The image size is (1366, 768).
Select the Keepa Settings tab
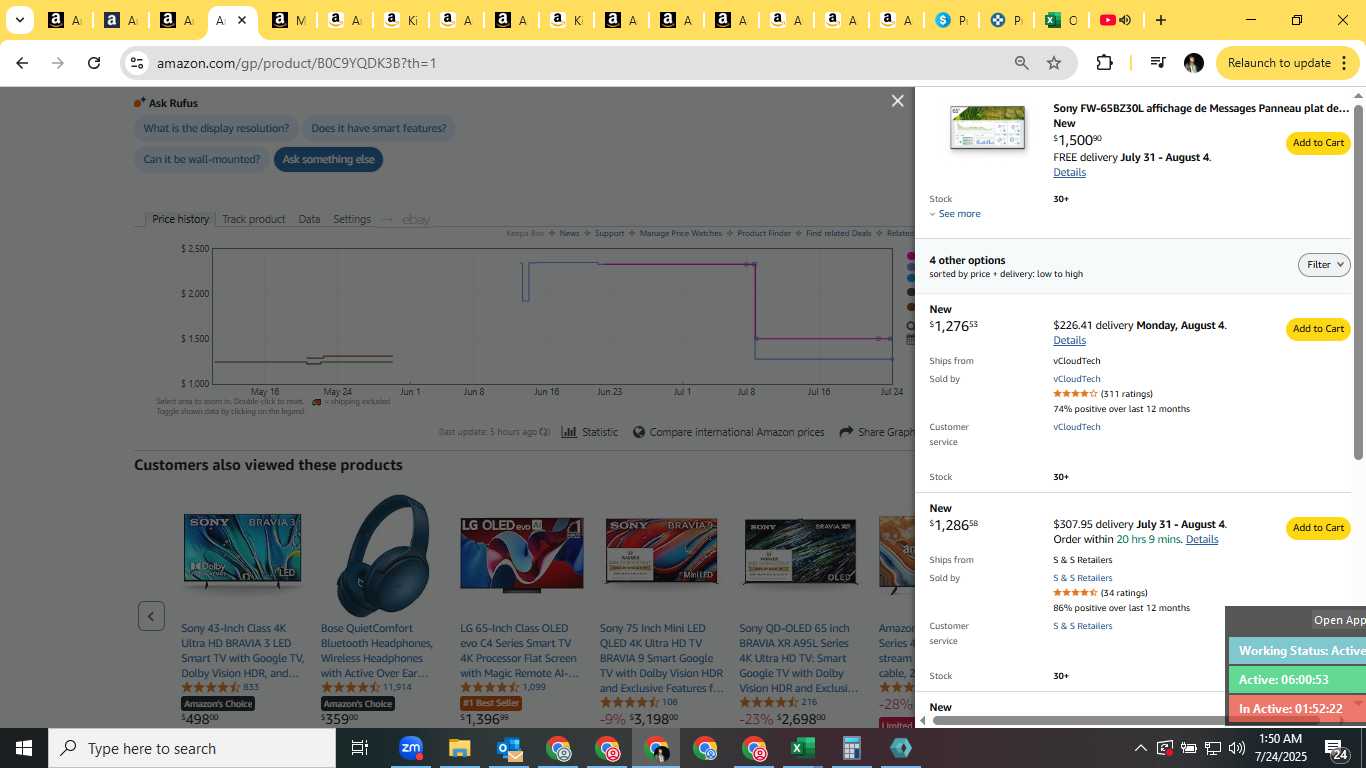(x=352, y=219)
